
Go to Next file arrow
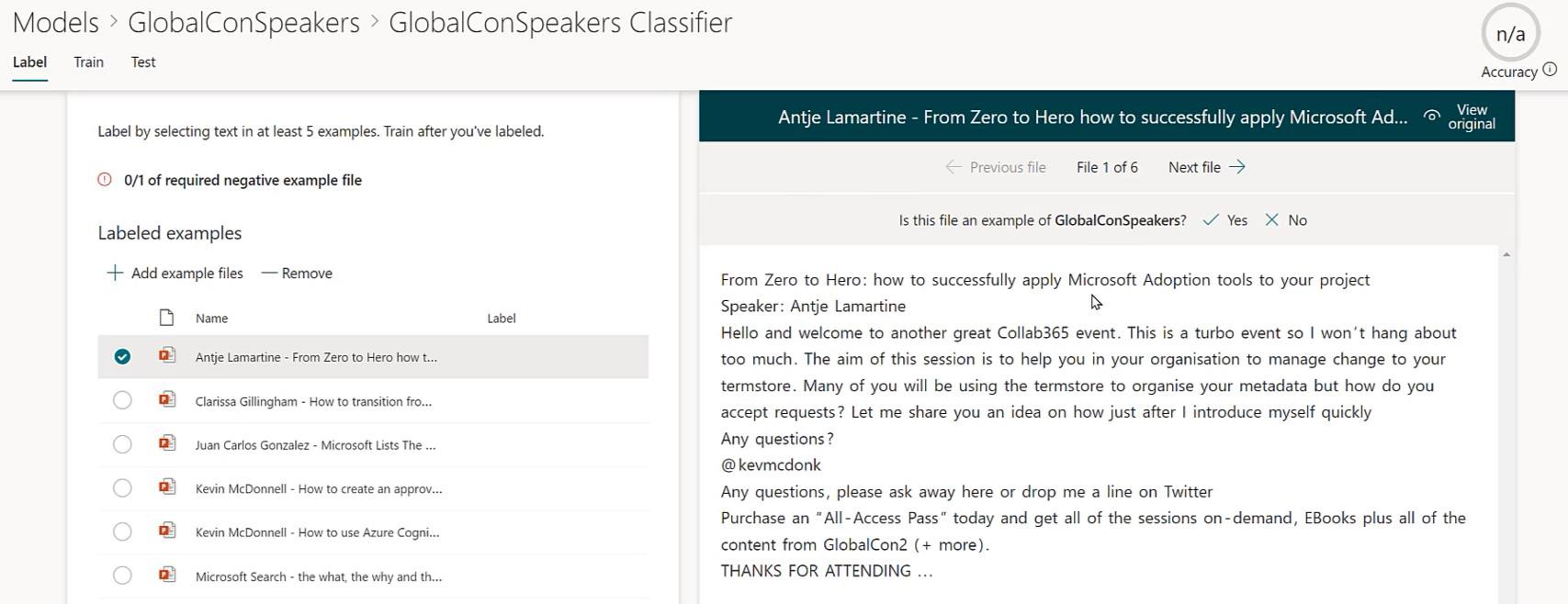pyautogui.click(x=1206, y=167)
